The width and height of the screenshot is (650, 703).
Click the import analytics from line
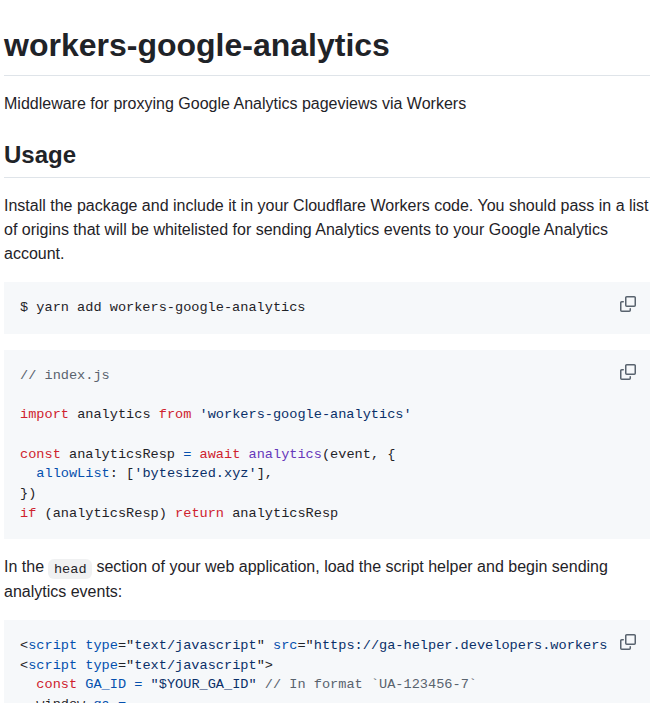tap(215, 414)
